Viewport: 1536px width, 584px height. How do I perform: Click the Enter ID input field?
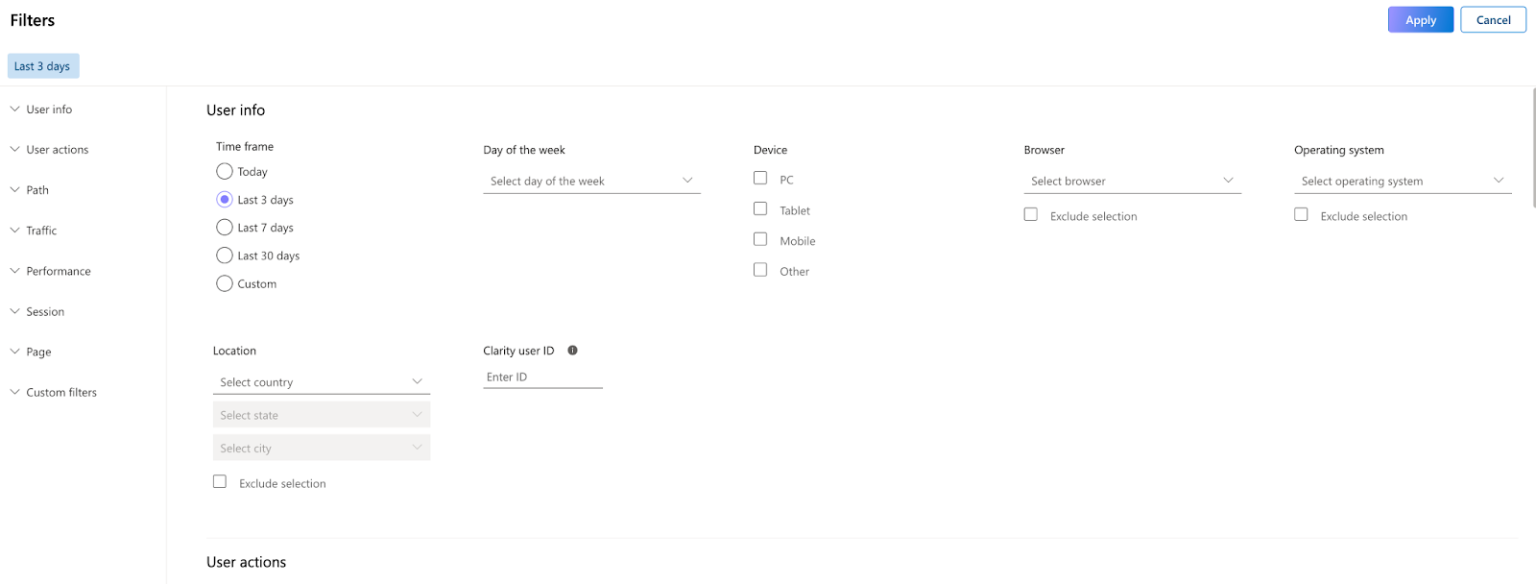point(543,376)
